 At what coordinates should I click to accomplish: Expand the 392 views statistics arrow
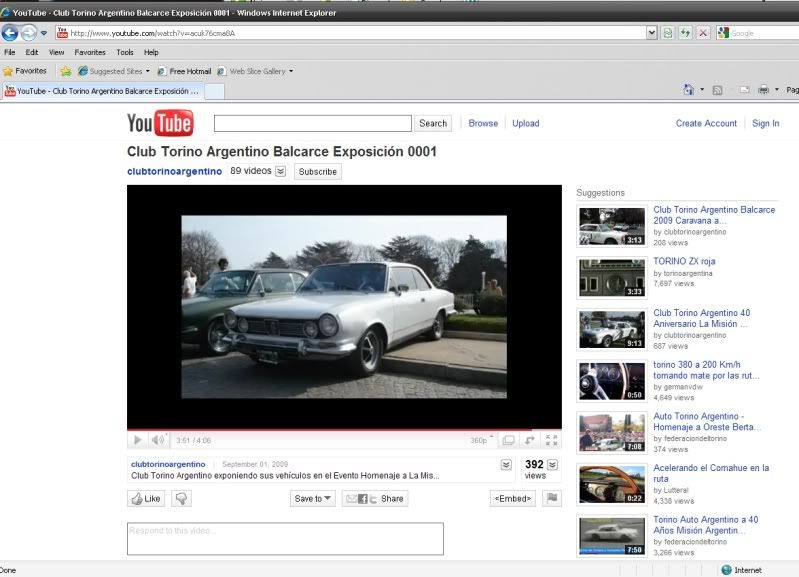552,464
